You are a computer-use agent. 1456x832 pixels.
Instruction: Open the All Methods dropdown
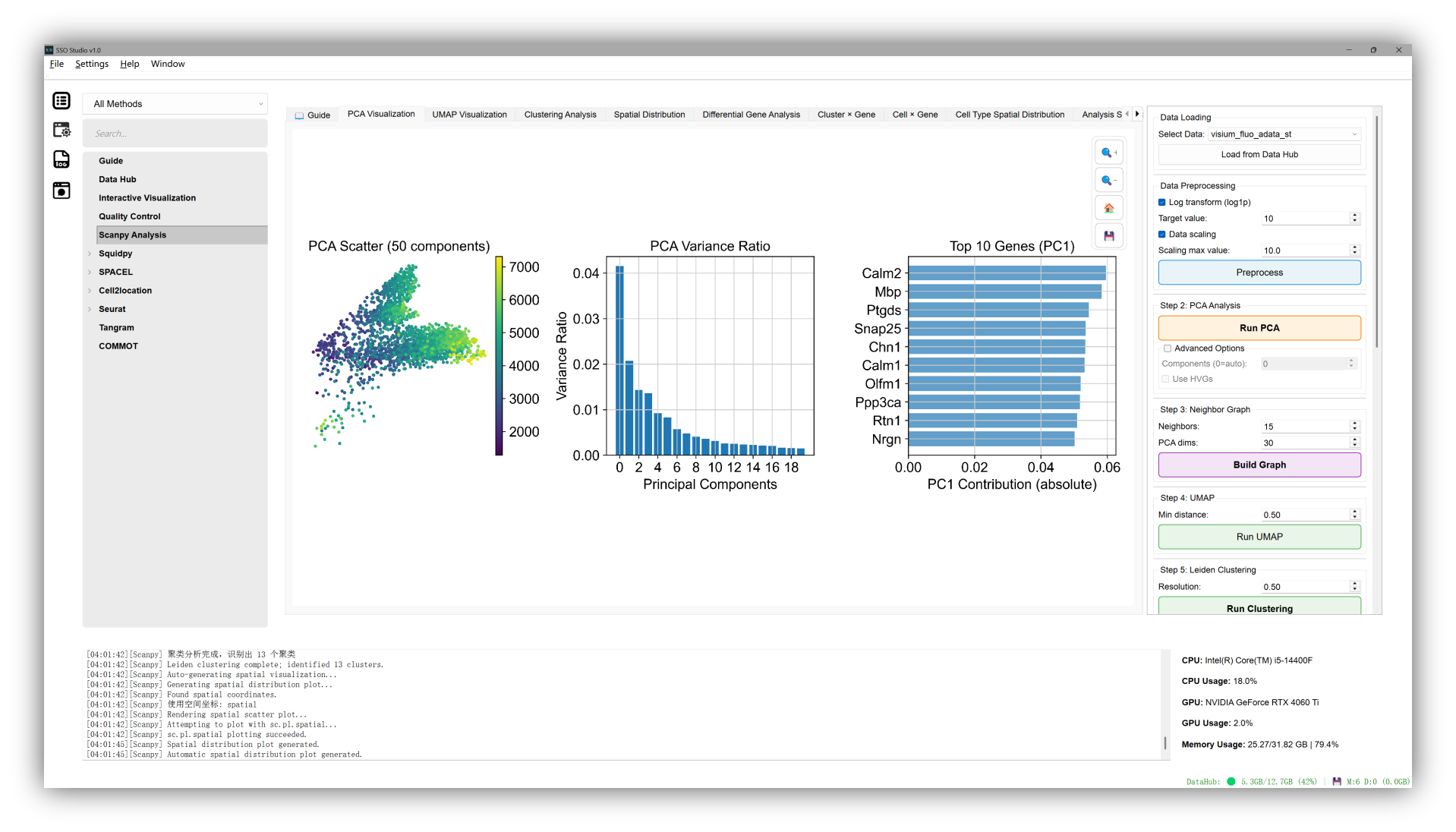176,104
